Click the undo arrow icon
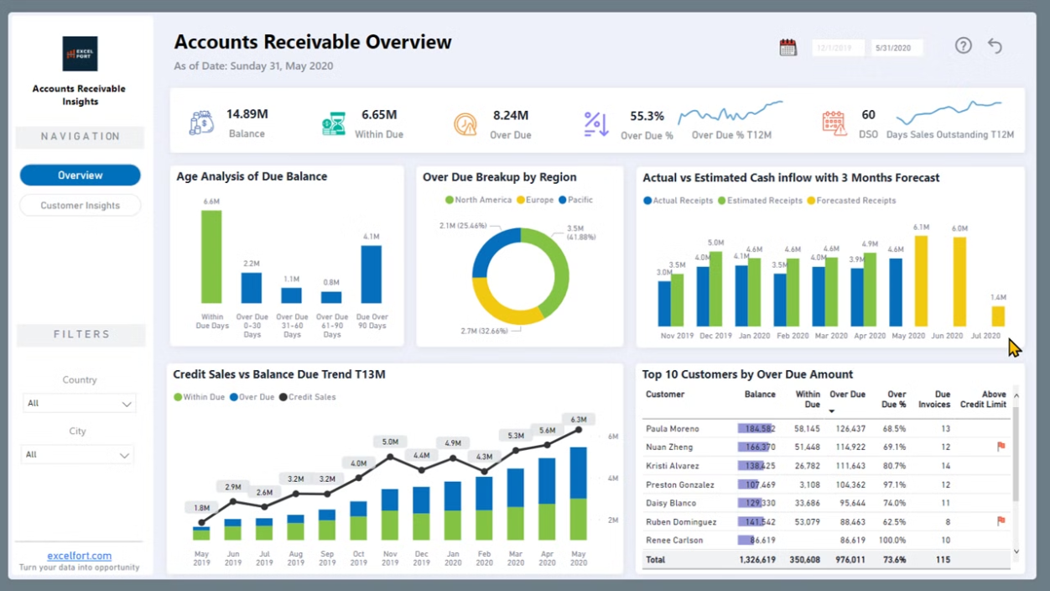 tap(996, 45)
